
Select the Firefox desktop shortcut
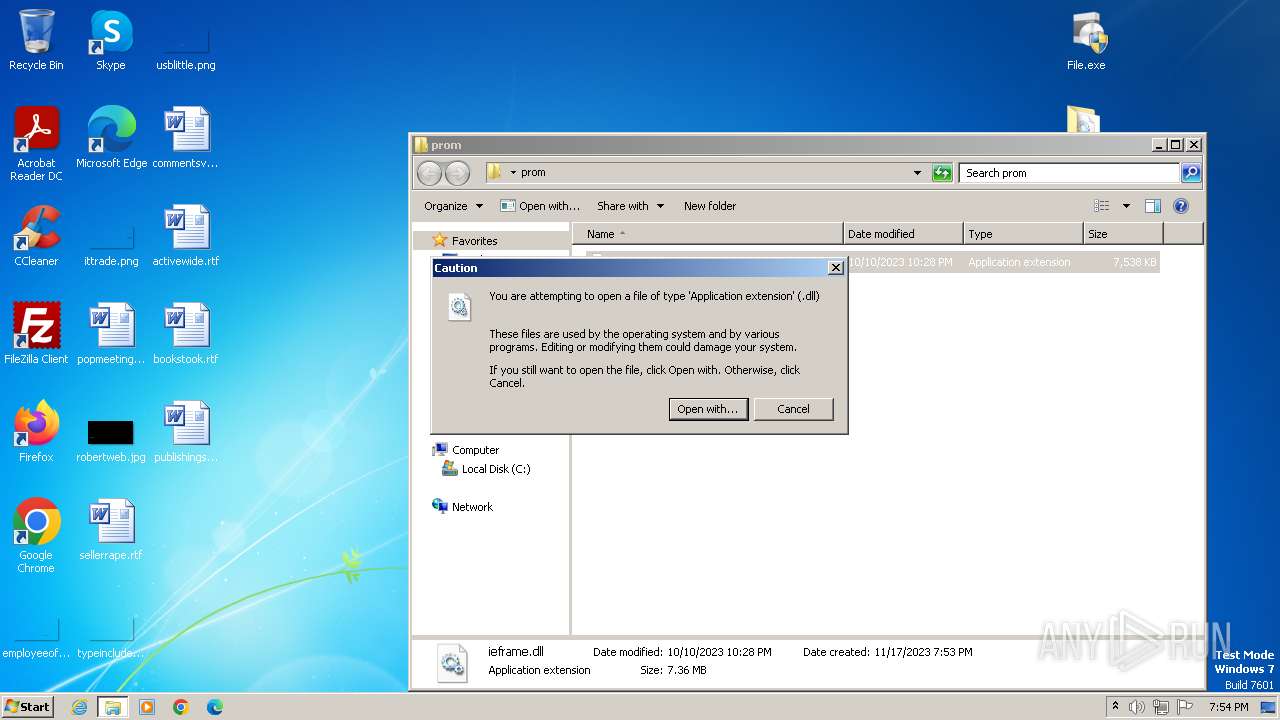[x=36, y=431]
